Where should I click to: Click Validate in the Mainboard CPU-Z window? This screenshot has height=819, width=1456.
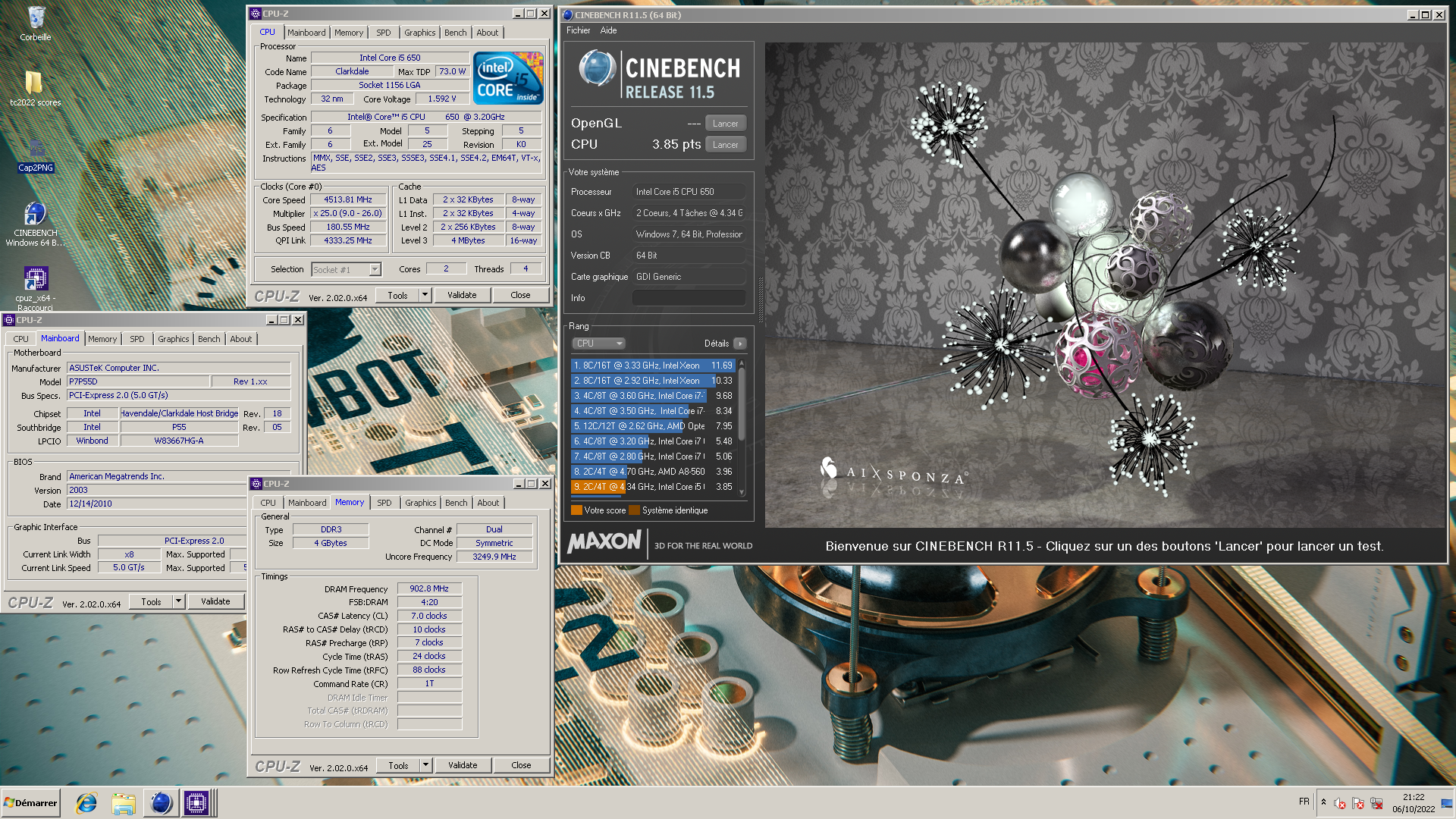point(215,601)
